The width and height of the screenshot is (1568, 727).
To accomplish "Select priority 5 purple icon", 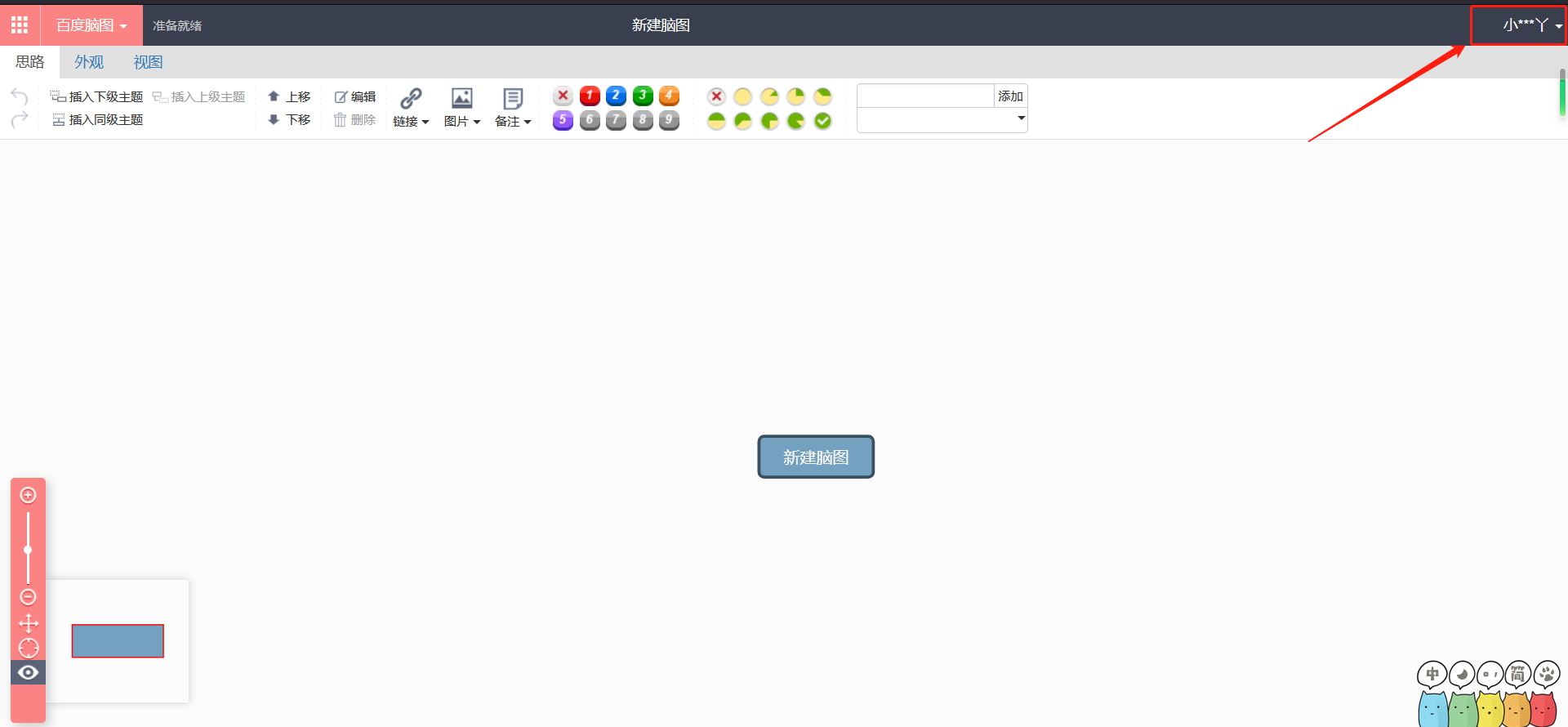I will [x=563, y=120].
